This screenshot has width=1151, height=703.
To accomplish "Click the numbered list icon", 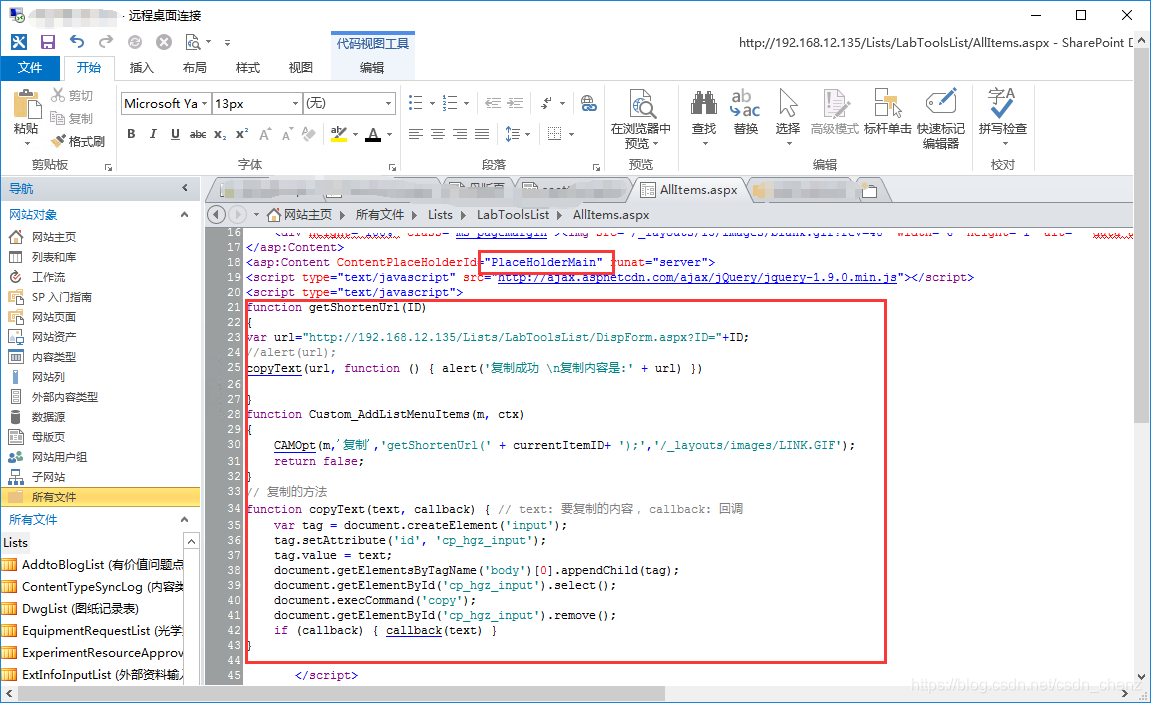I will 450,103.
